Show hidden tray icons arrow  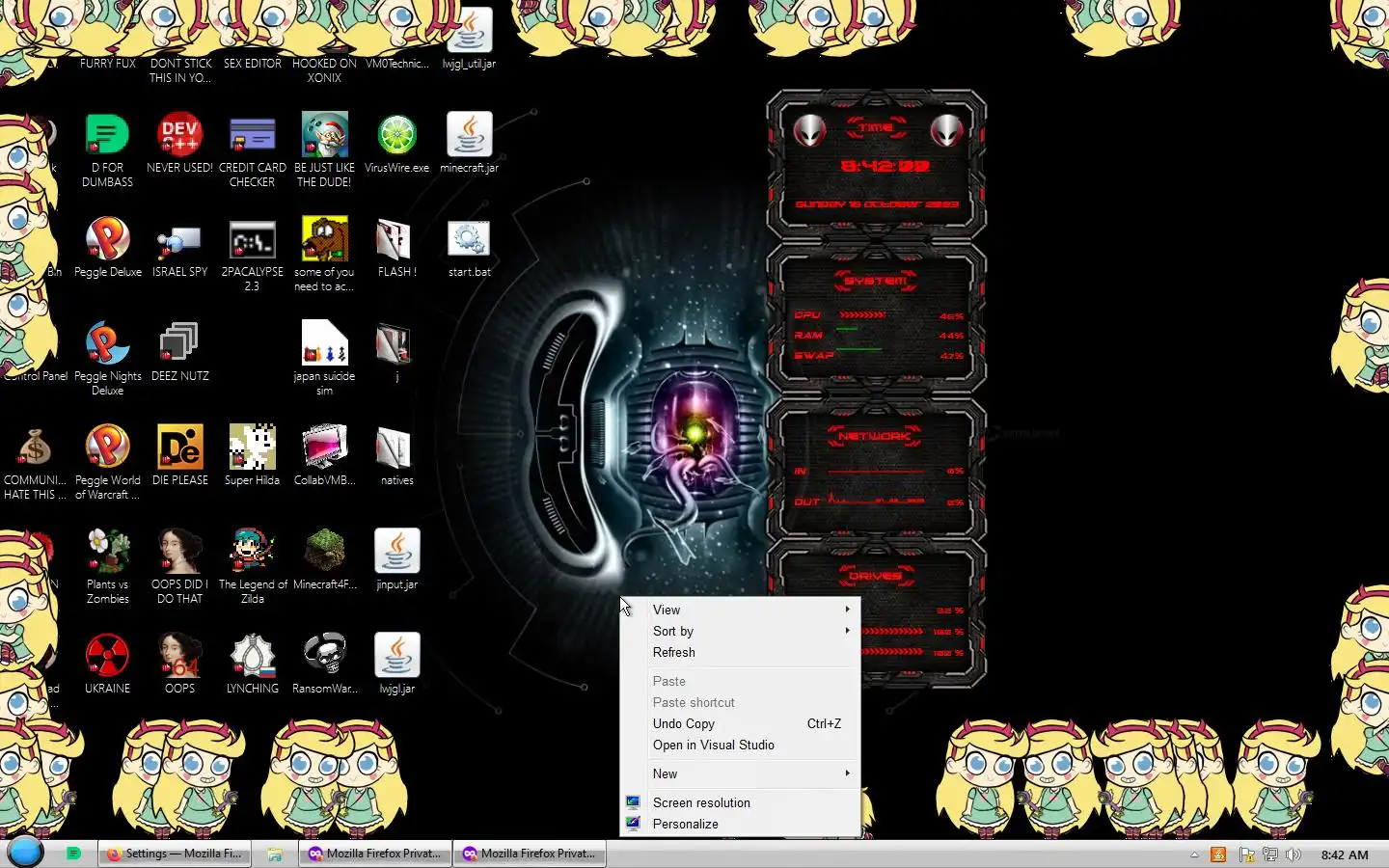[1194, 854]
